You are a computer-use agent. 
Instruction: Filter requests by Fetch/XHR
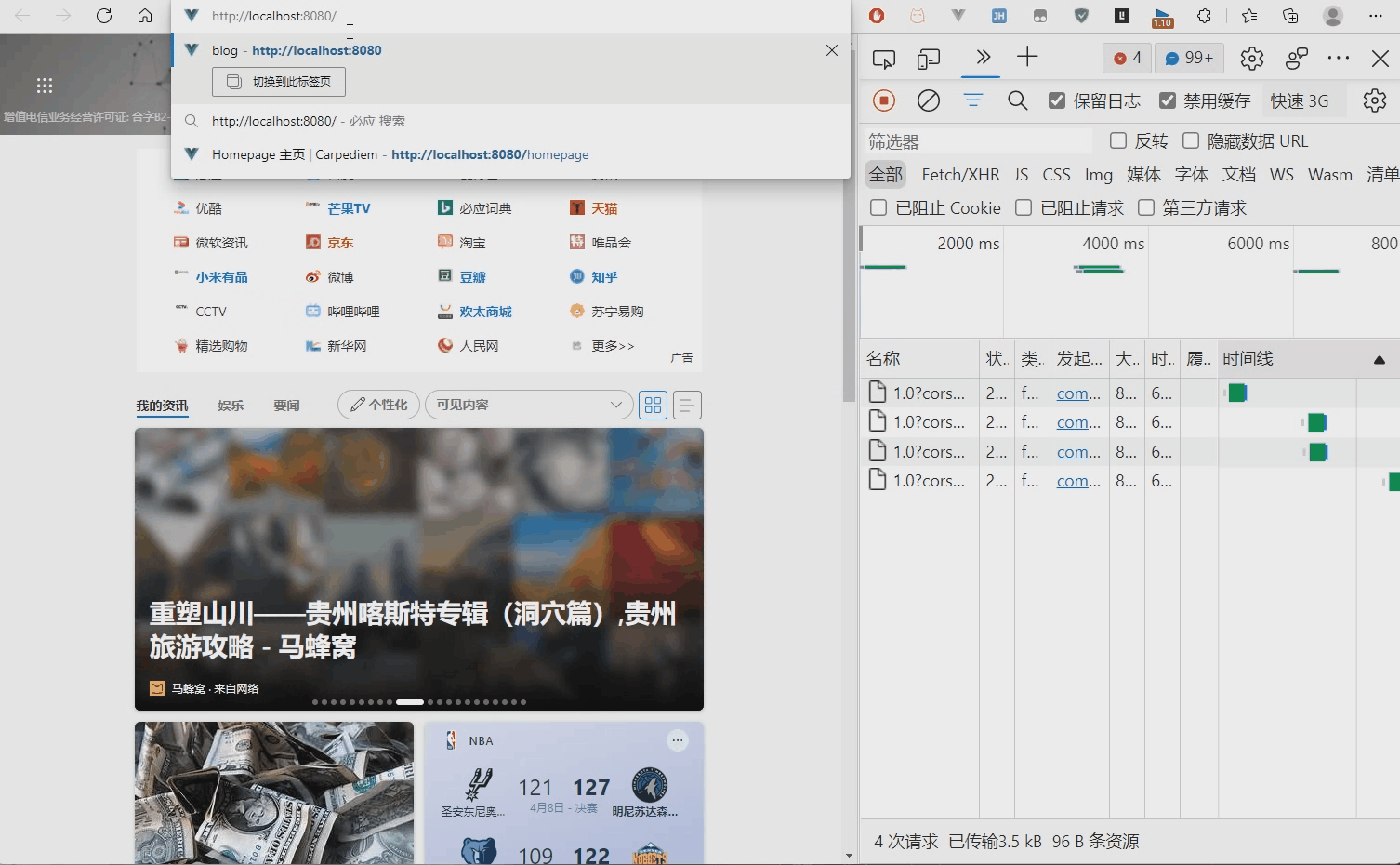coord(960,175)
